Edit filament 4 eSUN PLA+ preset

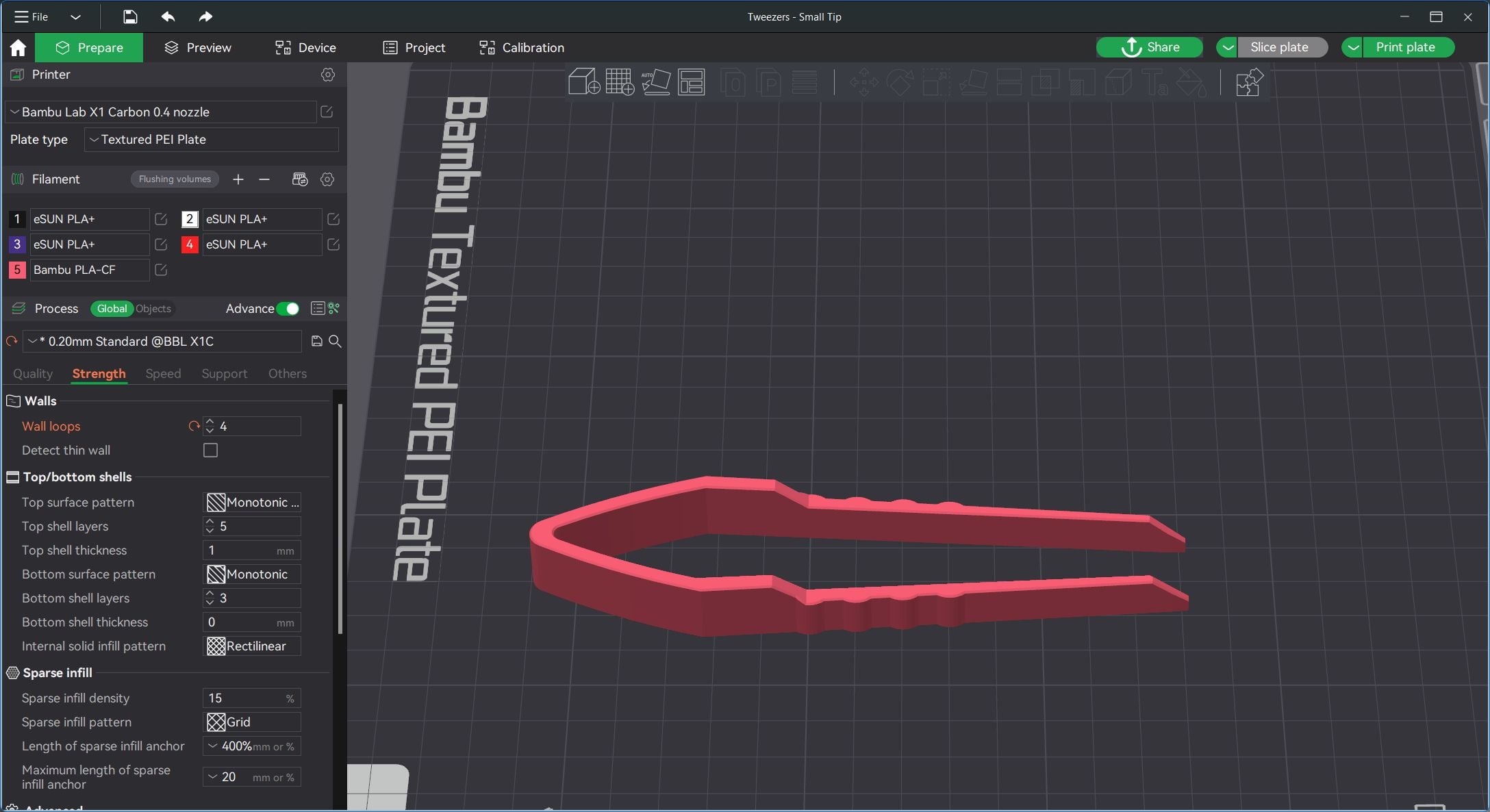click(x=333, y=244)
